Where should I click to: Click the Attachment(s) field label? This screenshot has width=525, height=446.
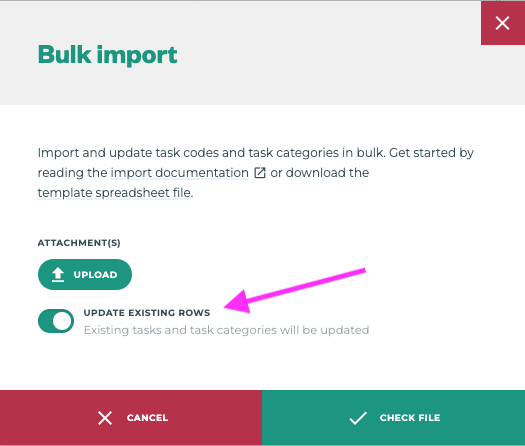[79, 243]
